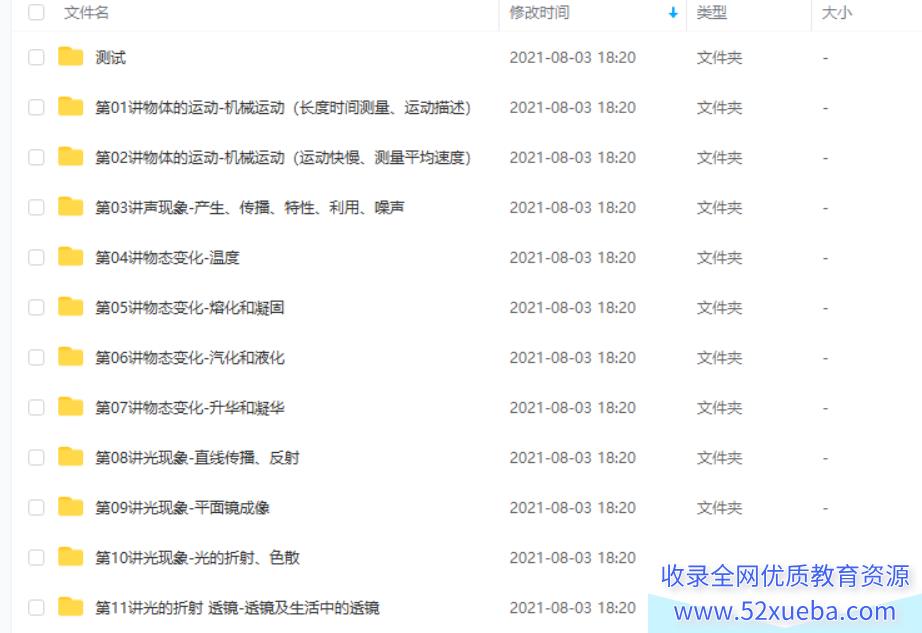Tick the select-all checkbox beside 文件名

pyautogui.click(x=36, y=12)
